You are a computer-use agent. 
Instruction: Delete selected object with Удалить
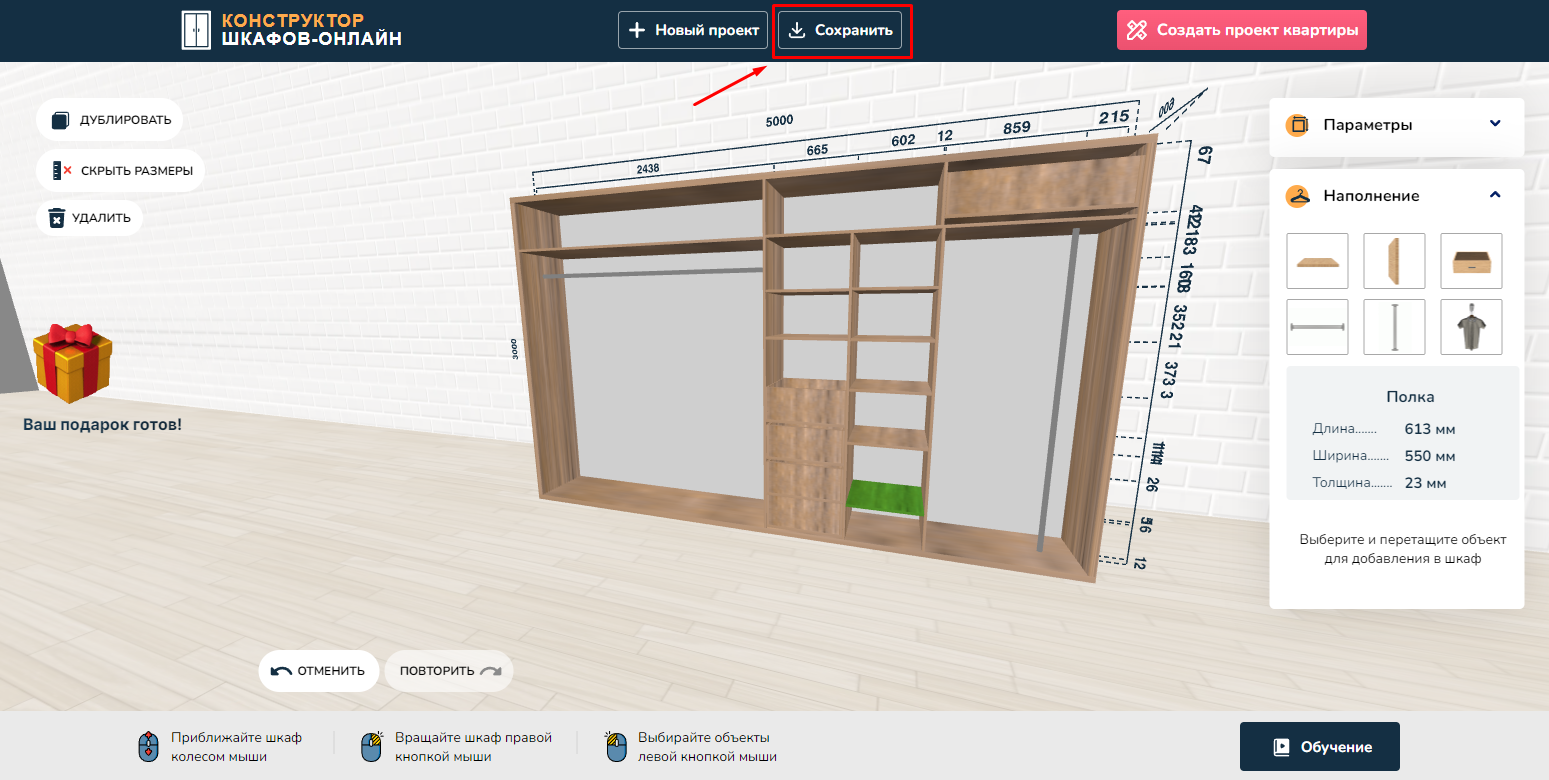click(x=90, y=217)
